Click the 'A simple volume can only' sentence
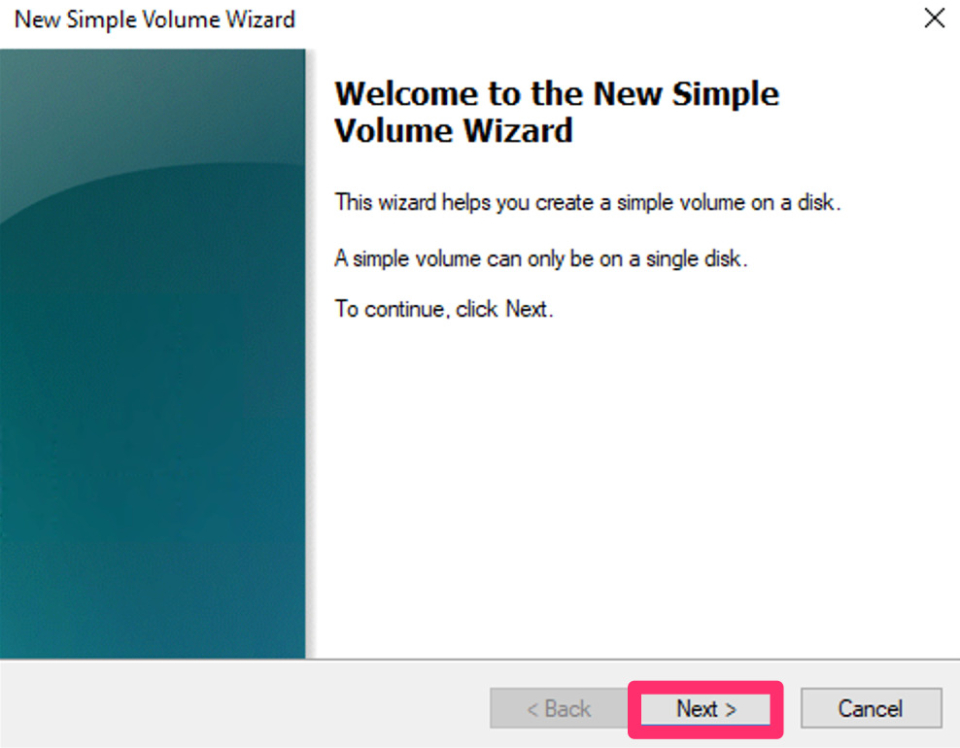 tap(541, 258)
